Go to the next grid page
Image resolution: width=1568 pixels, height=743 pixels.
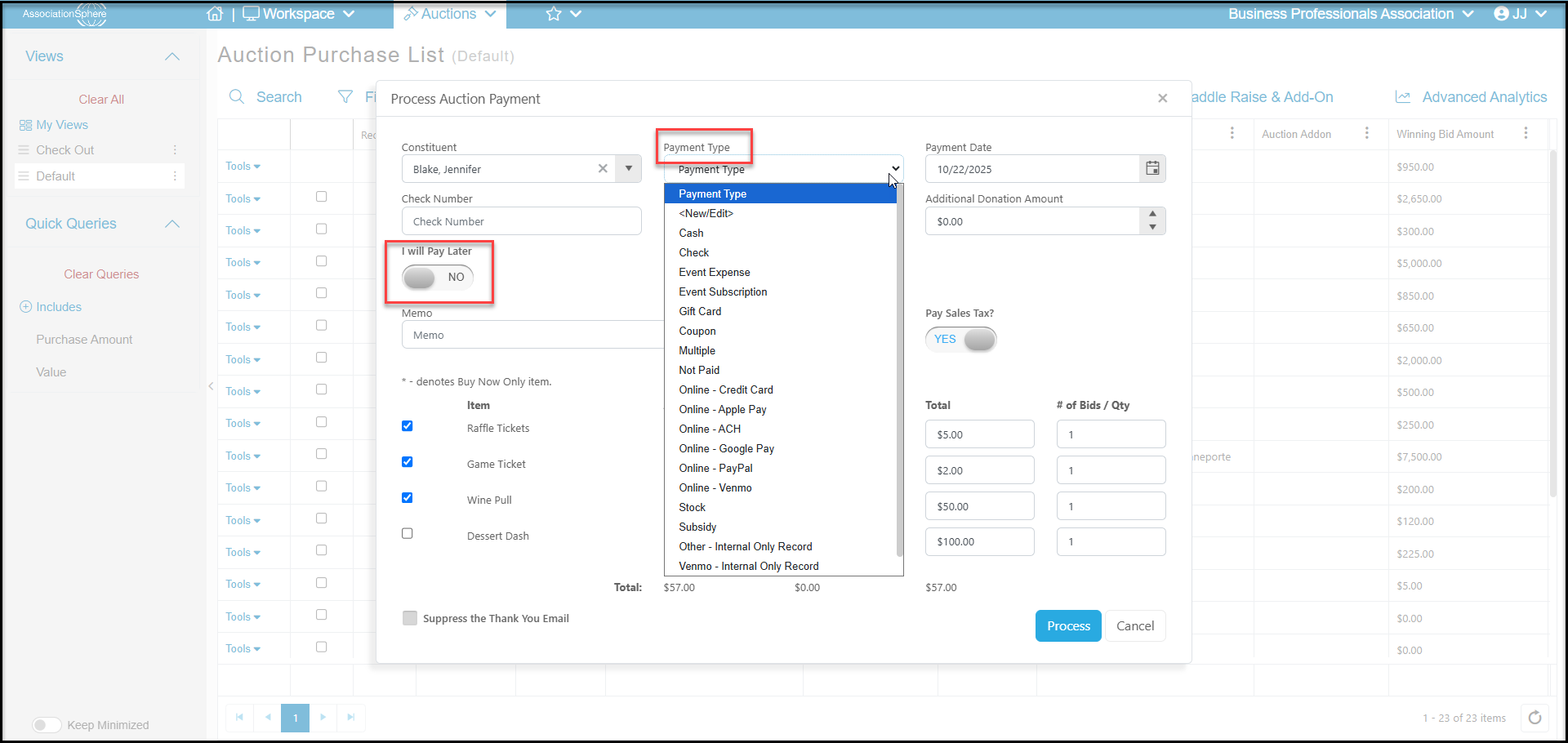(x=323, y=718)
